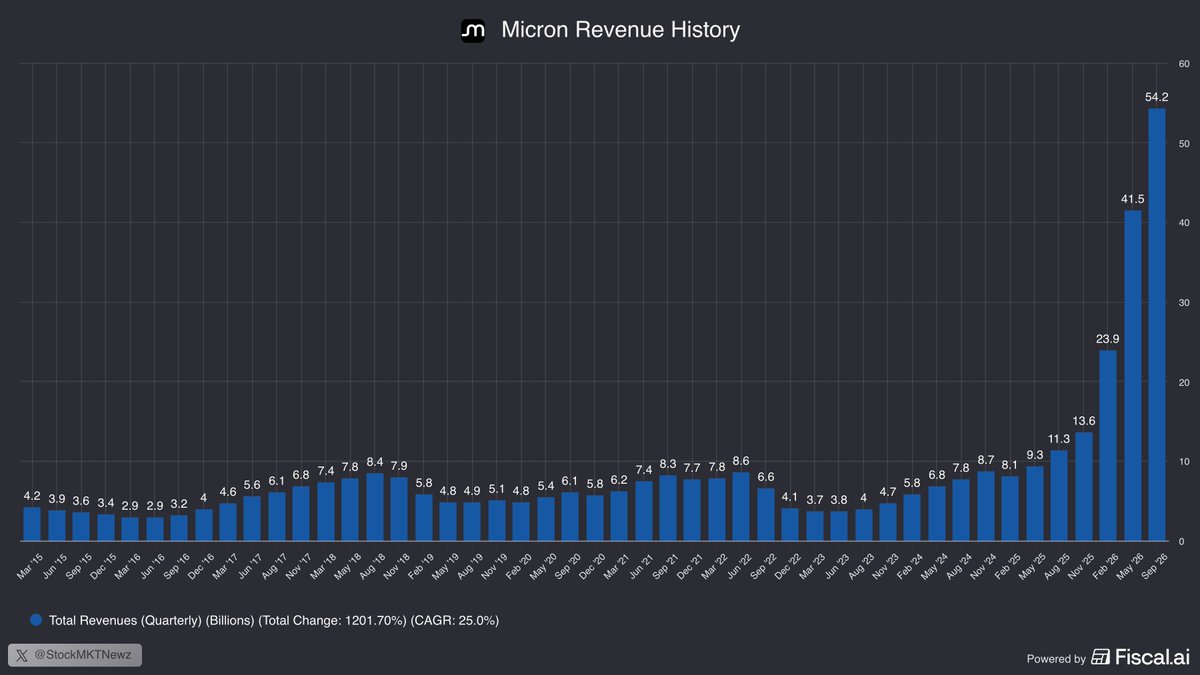
Task: Click the "8.7" value label
Action: coord(986,460)
